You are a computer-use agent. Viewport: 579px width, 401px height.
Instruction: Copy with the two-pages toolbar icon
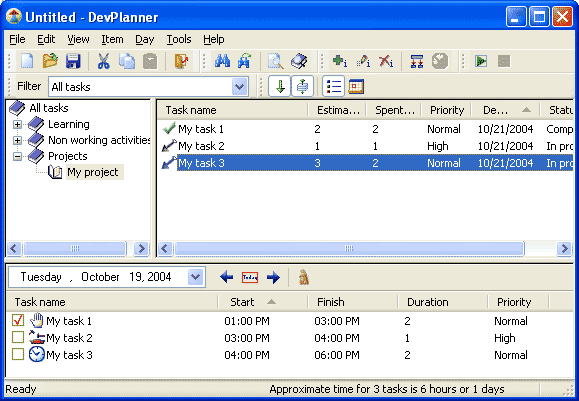tap(127, 61)
